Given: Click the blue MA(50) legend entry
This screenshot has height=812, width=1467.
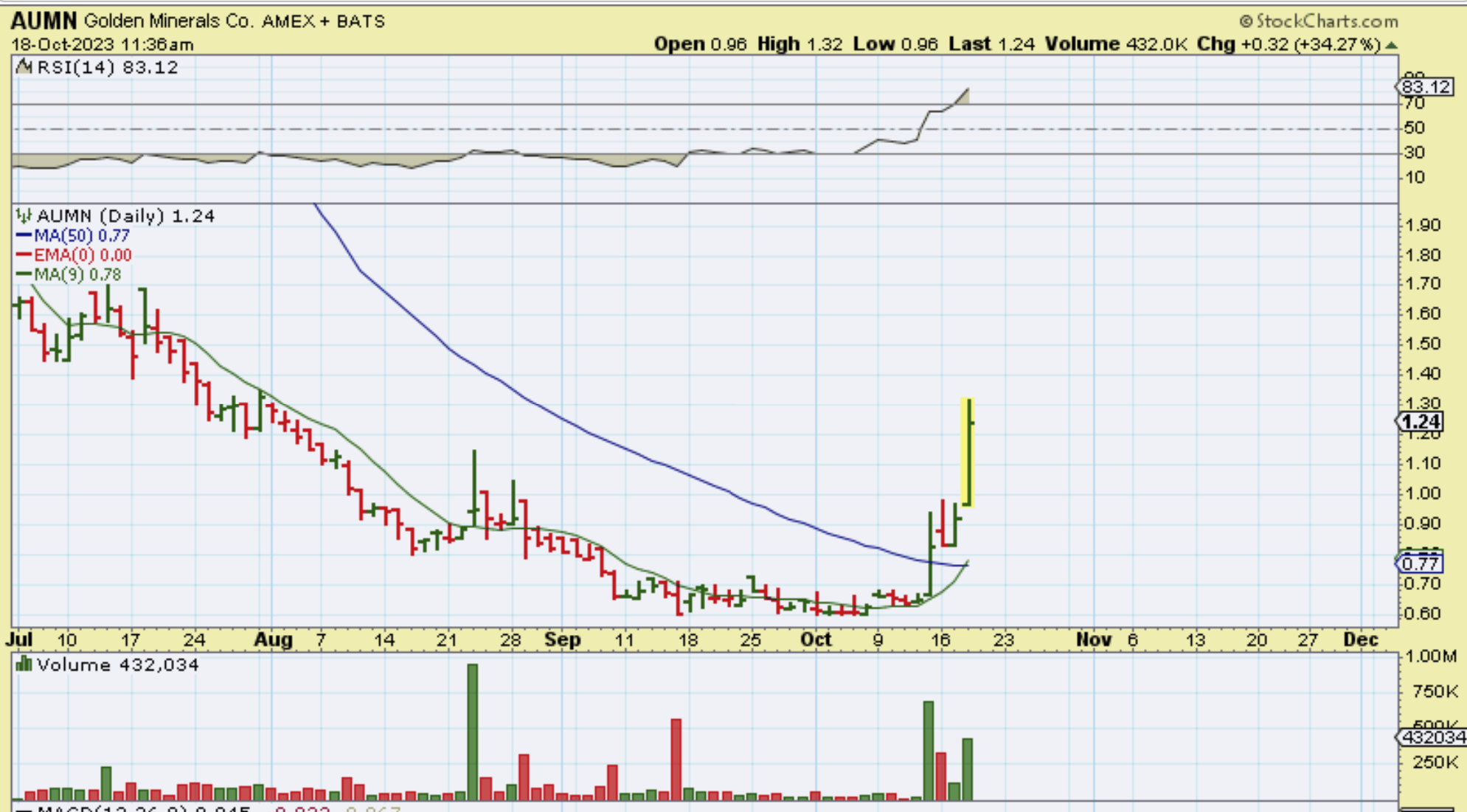Looking at the screenshot, I should [72, 236].
